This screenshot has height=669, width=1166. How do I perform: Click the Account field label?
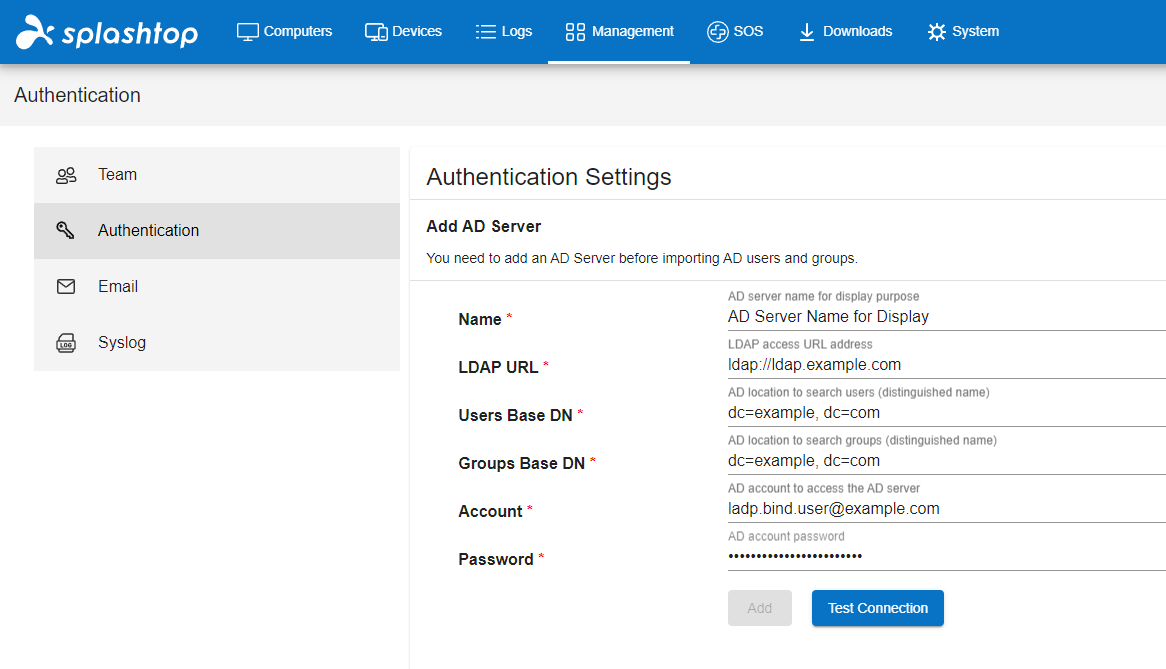[490, 511]
